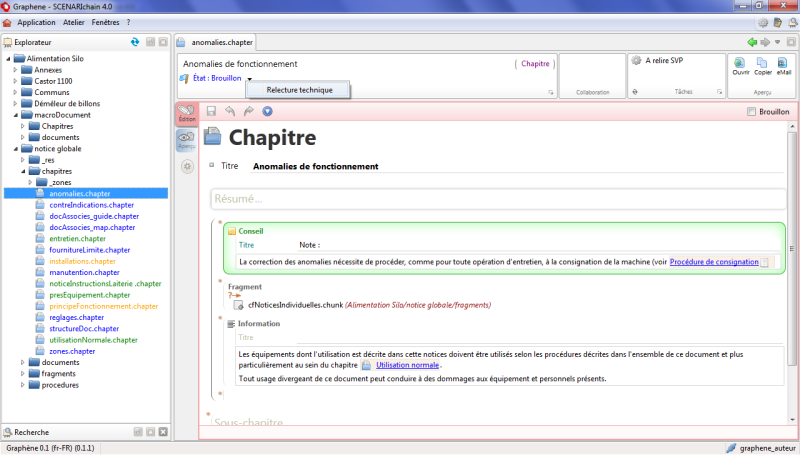Click the Ouvrir preview icon
The height and width of the screenshot is (455, 800).
[x=741, y=62]
